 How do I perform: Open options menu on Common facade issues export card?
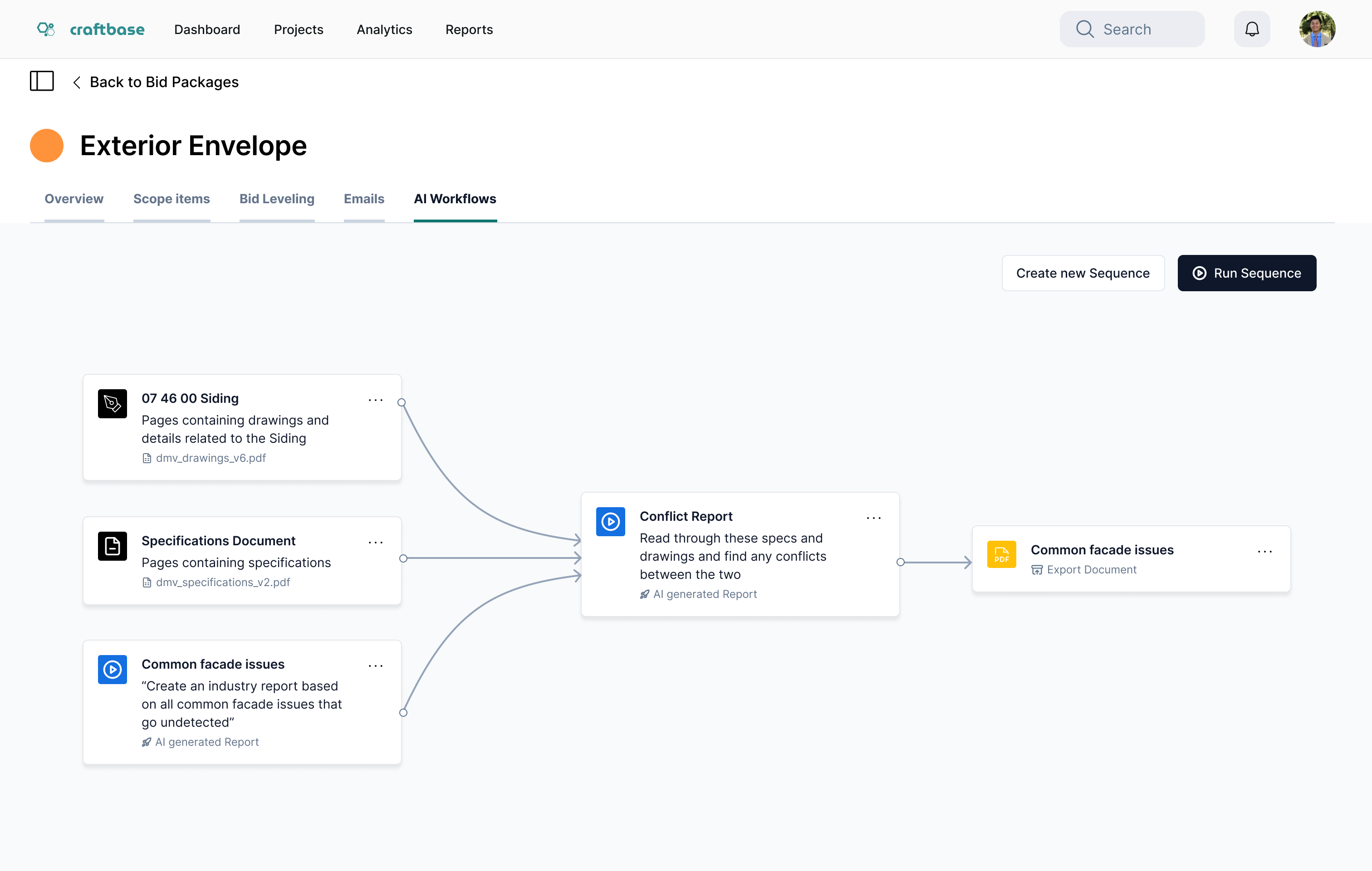(1264, 552)
